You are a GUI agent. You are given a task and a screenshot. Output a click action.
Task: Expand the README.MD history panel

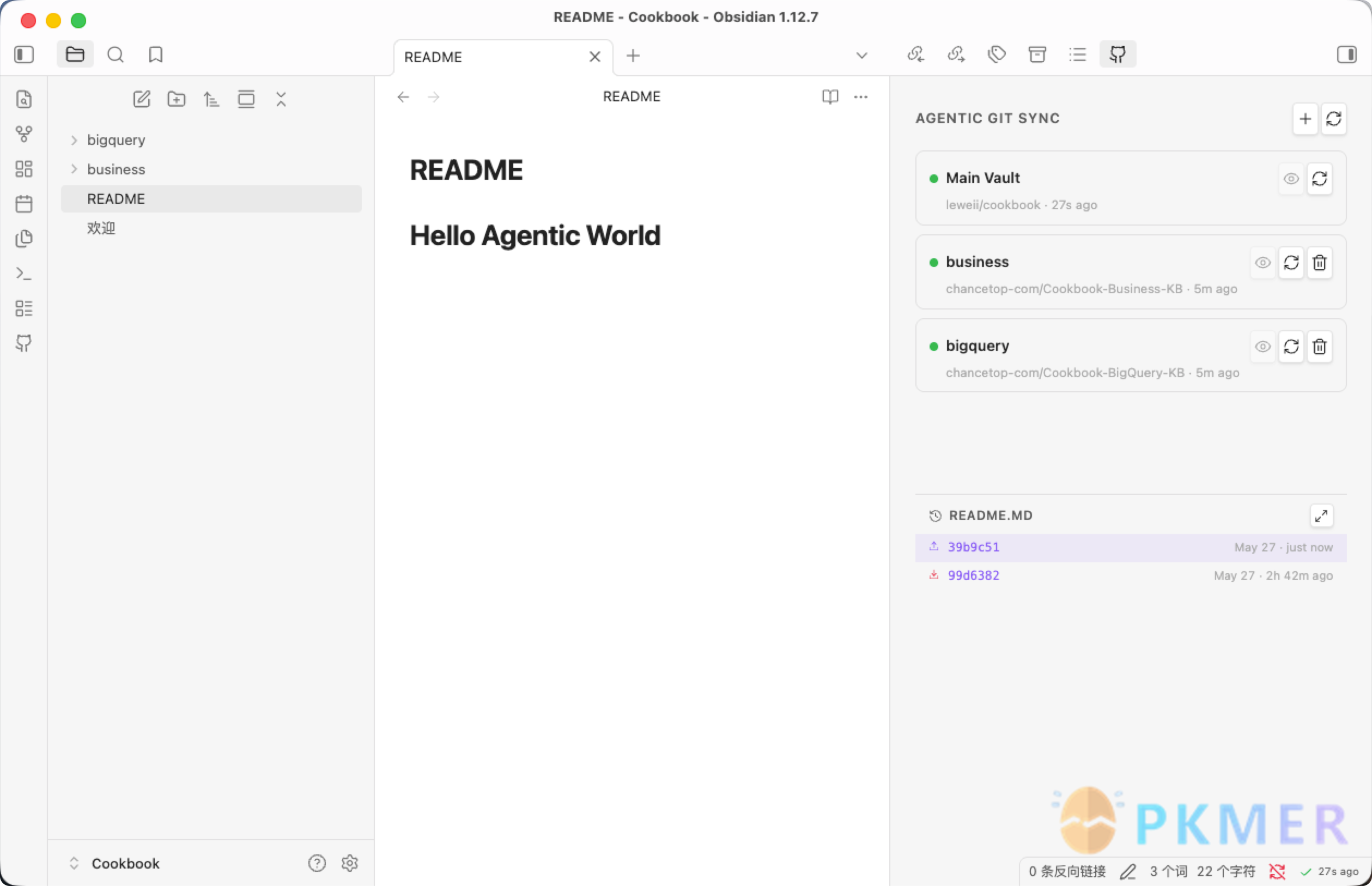[1321, 515]
